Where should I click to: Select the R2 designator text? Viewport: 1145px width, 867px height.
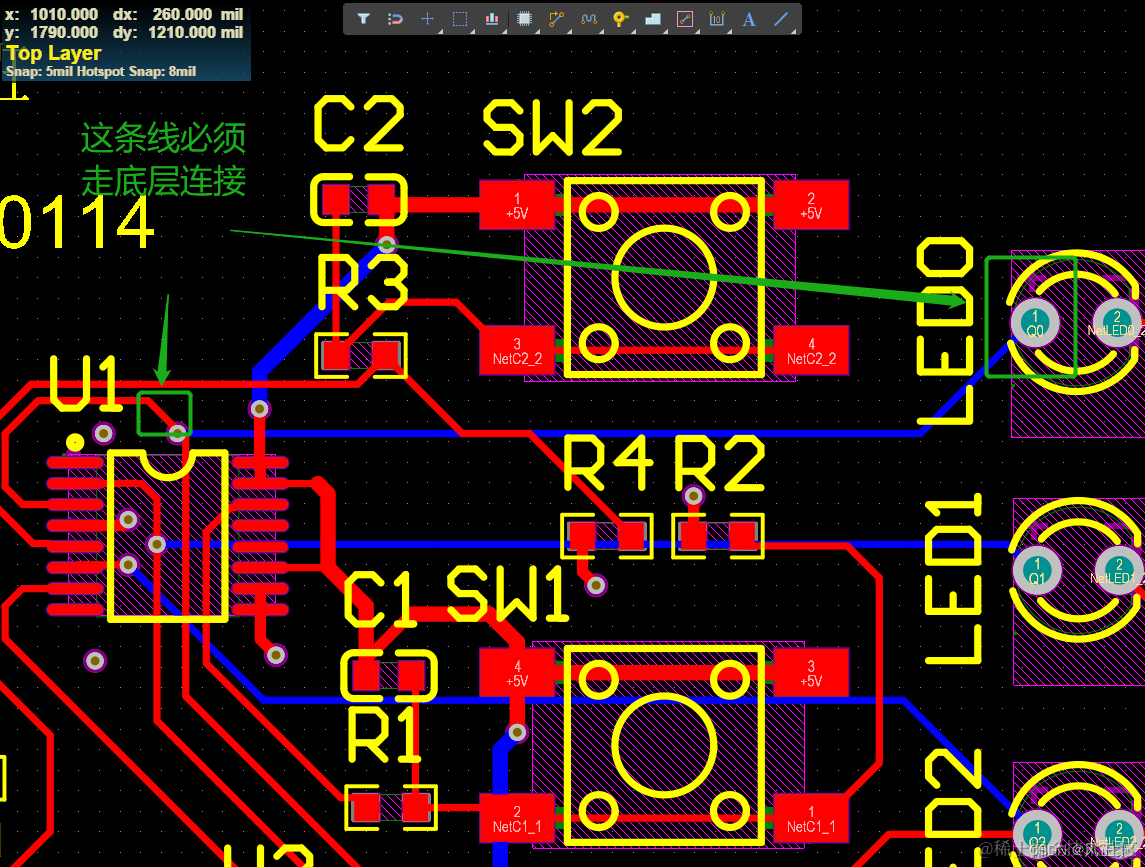coord(719,463)
